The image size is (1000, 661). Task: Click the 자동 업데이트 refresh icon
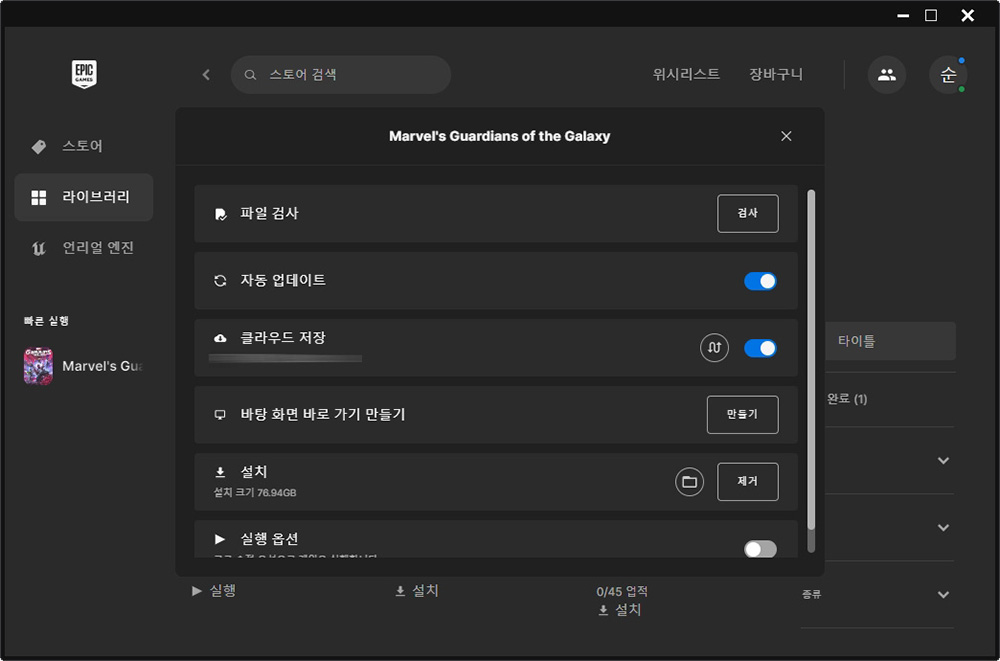tap(221, 281)
